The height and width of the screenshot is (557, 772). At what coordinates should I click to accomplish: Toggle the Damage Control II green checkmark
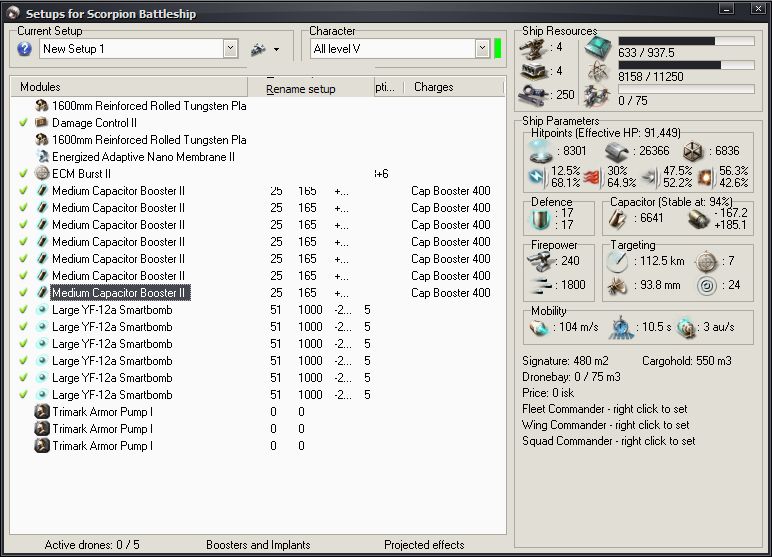[23, 123]
